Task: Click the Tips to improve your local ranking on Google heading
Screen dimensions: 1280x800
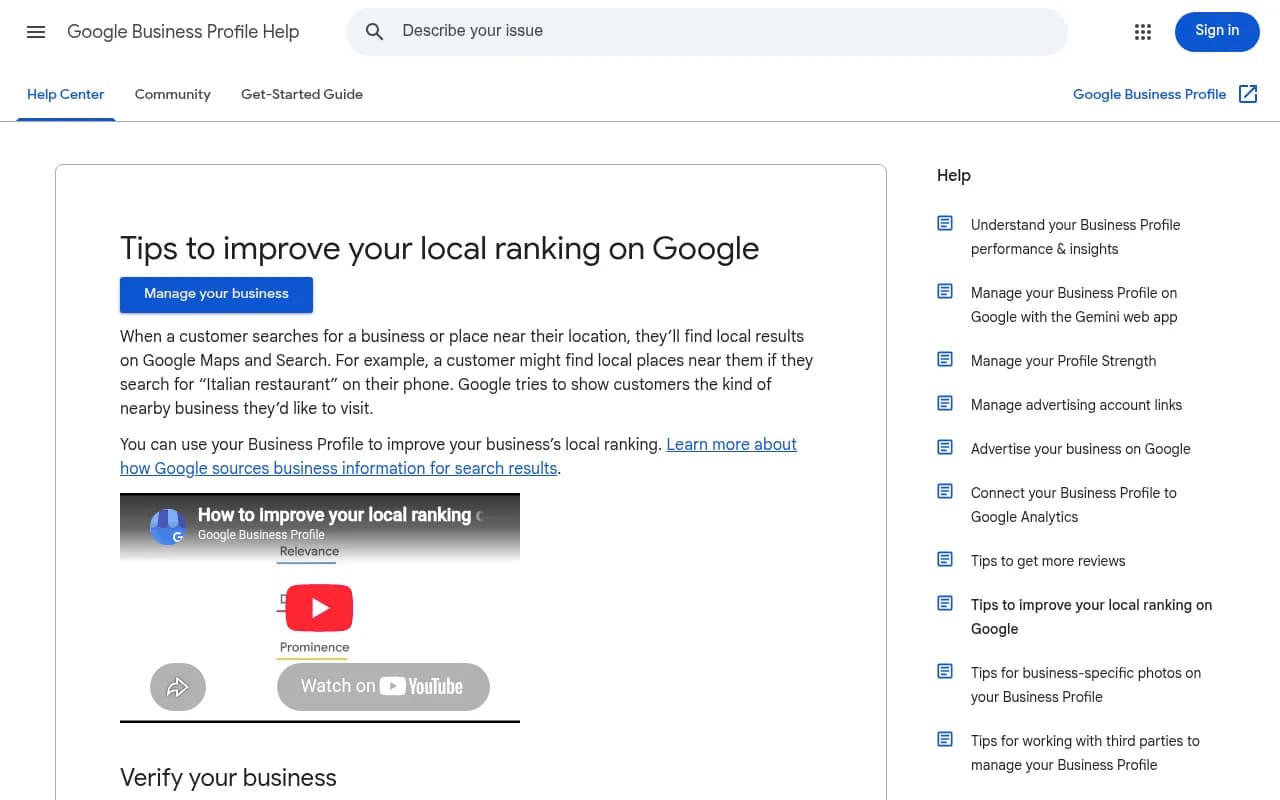Action: 439,248
